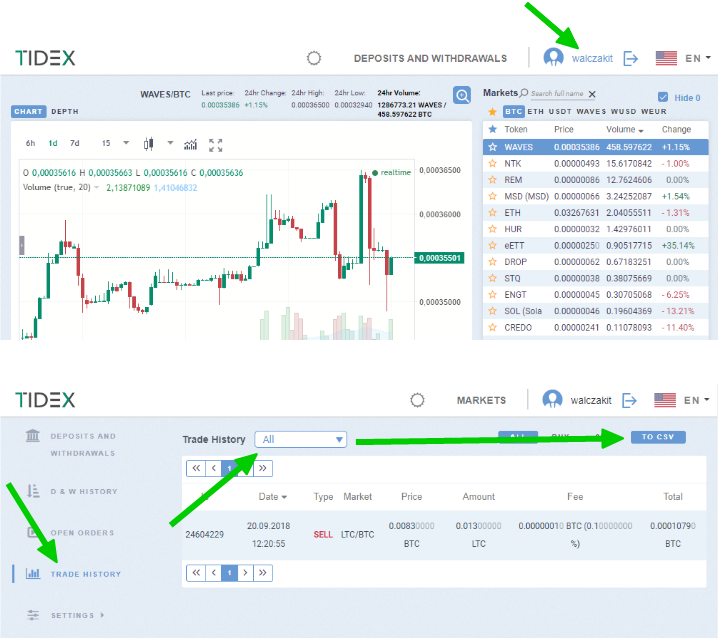The image size is (718, 638).
Task: Click D & W History sidebar icon
Action: click(33, 491)
